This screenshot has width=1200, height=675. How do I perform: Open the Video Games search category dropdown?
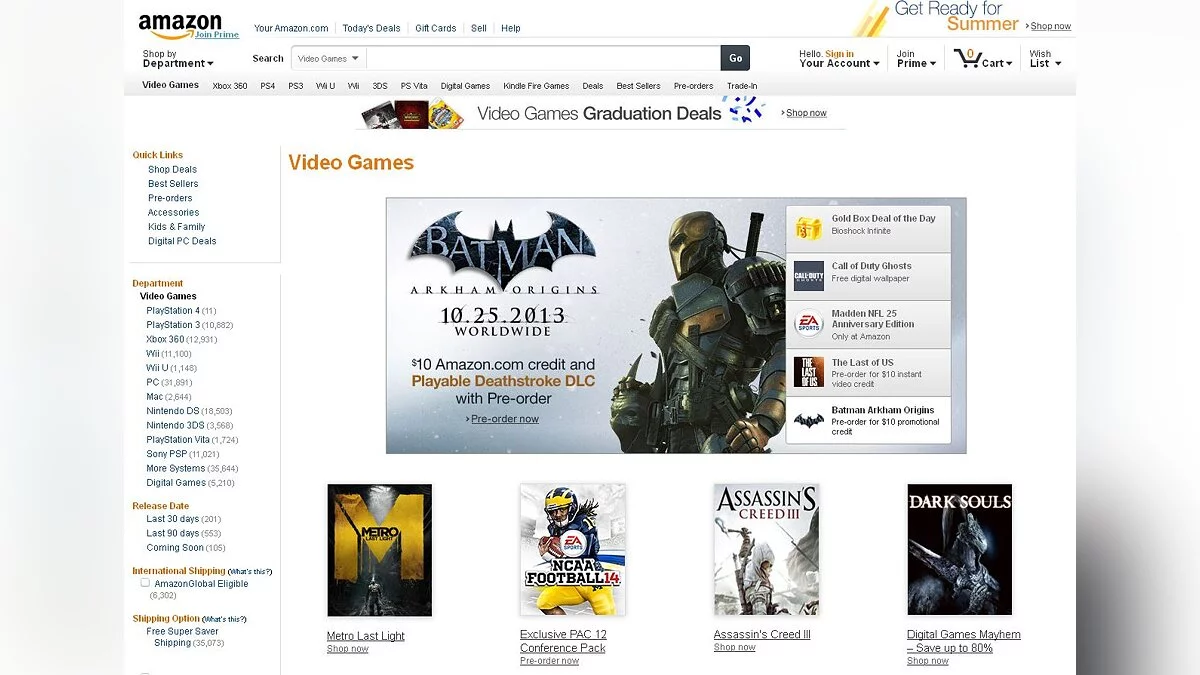point(329,58)
